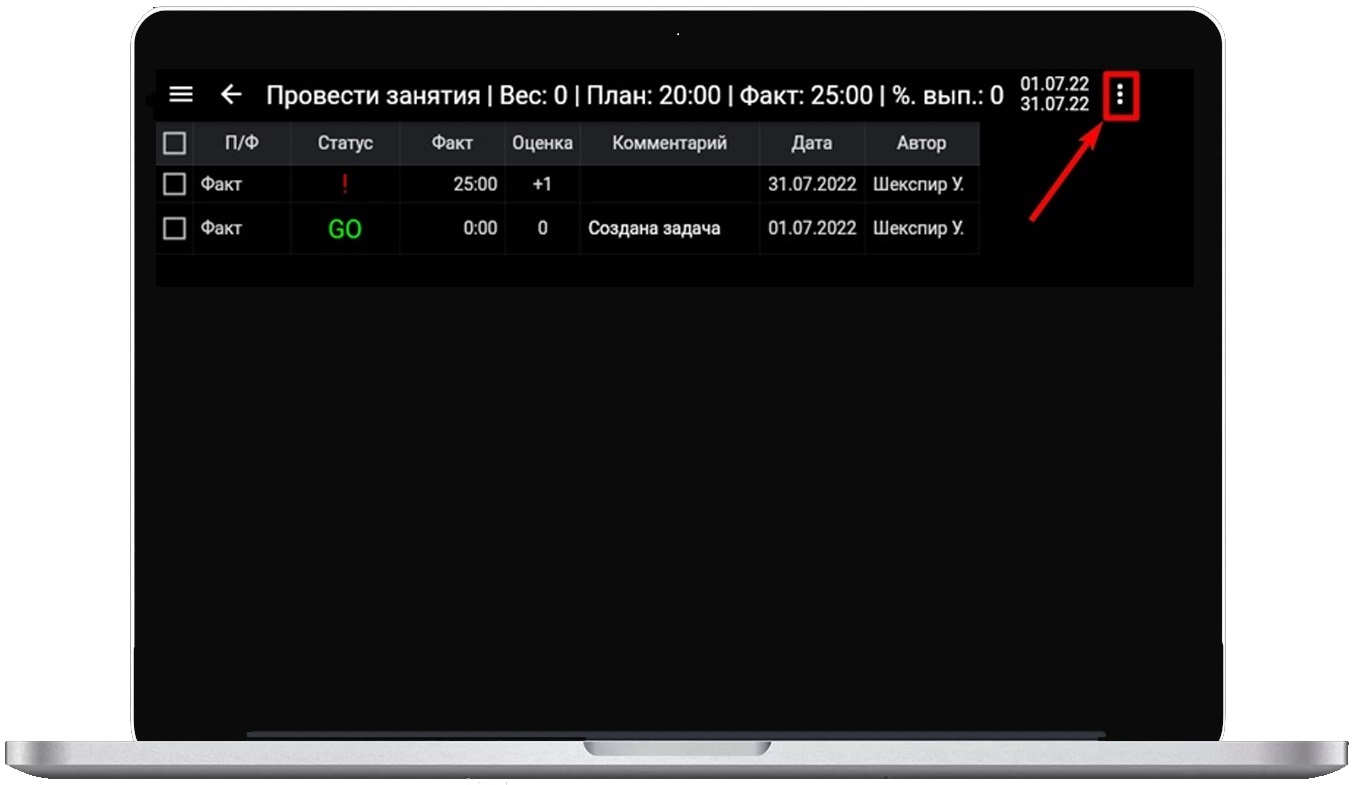Click the Провести занятия task title
Viewport: 1352px width, 785px height.
click(372, 96)
